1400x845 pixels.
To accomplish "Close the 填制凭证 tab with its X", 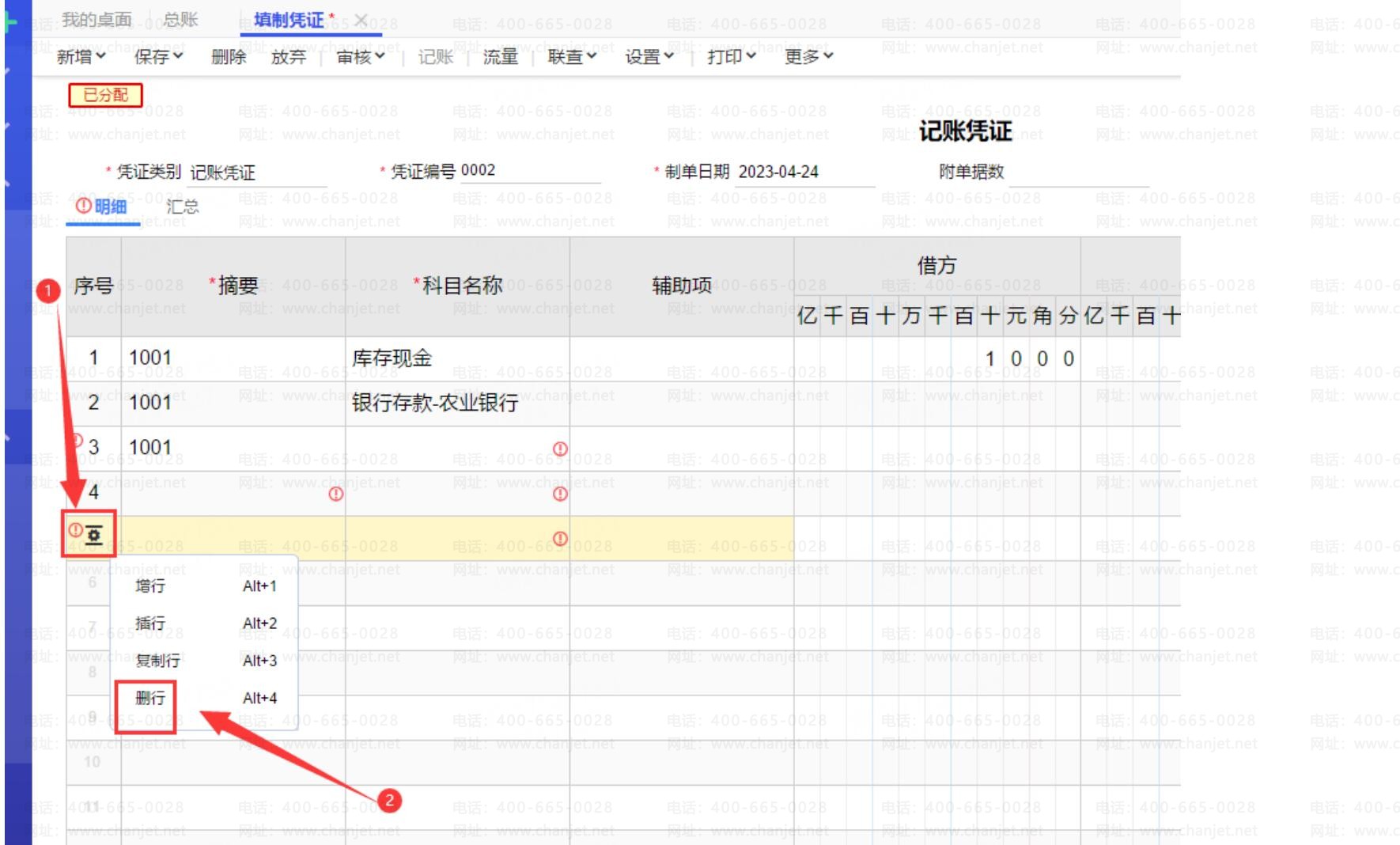I will [360, 20].
